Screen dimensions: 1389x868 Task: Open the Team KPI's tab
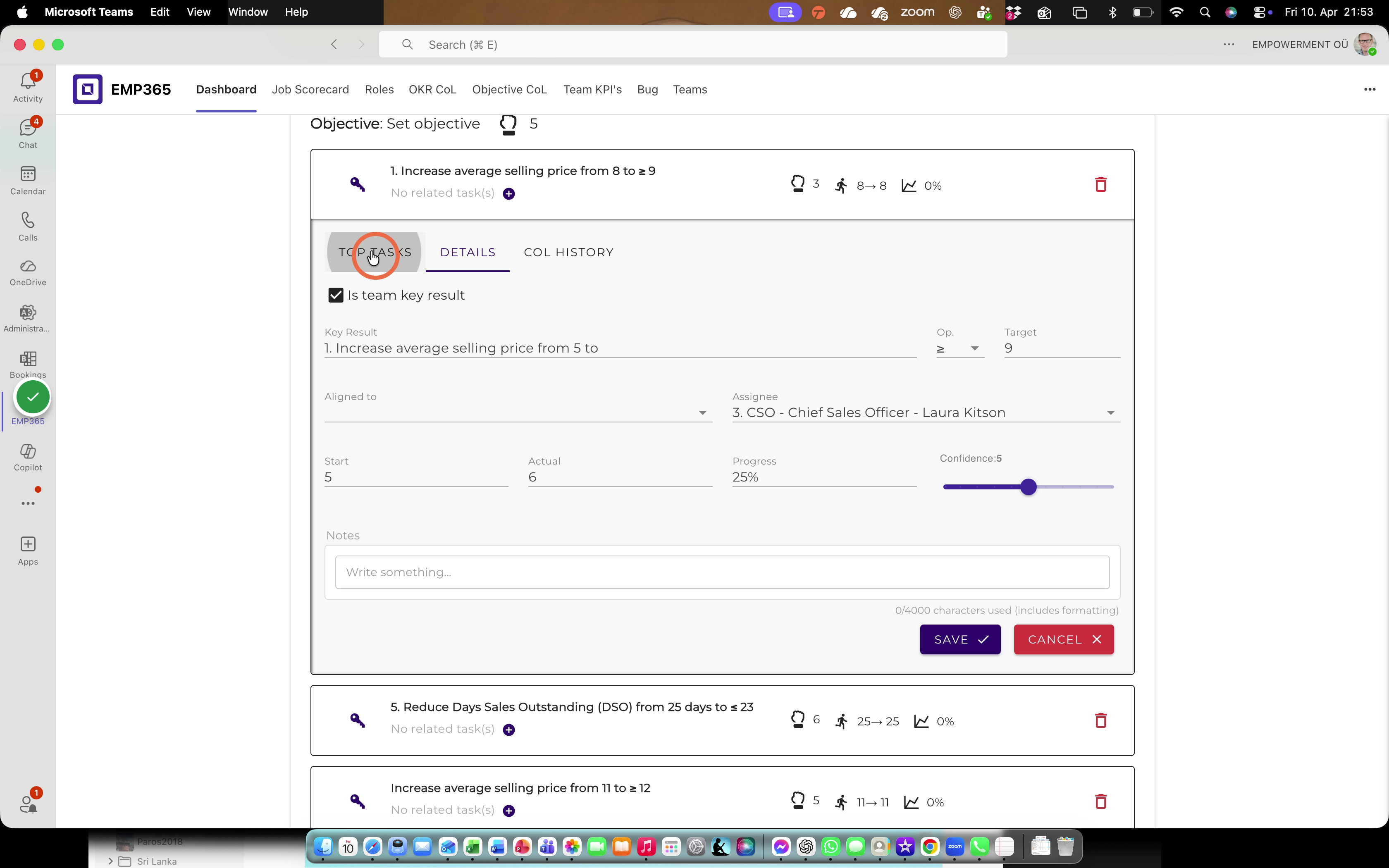point(592,90)
